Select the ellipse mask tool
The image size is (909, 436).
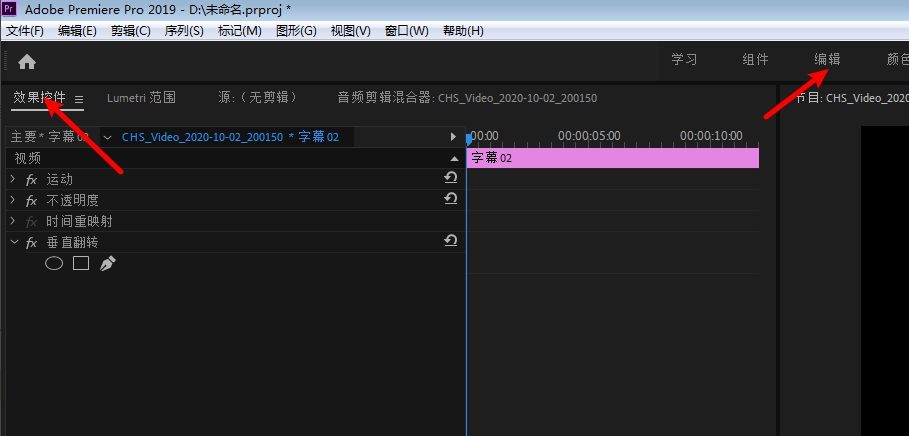tap(54, 264)
